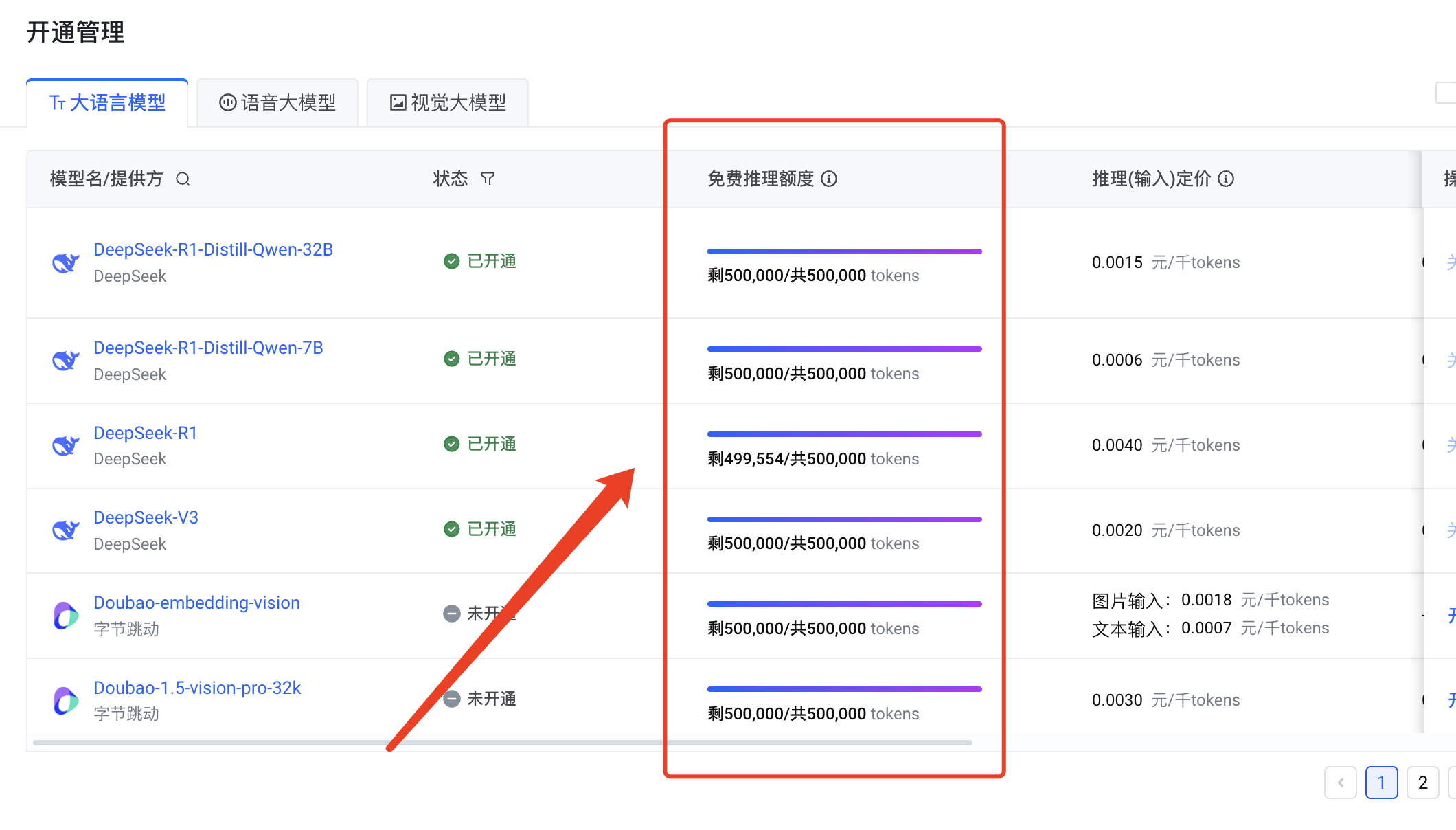
Task: Click the quota progress bar for Doubao-1.5-vision-pro-32k
Action: (844, 689)
